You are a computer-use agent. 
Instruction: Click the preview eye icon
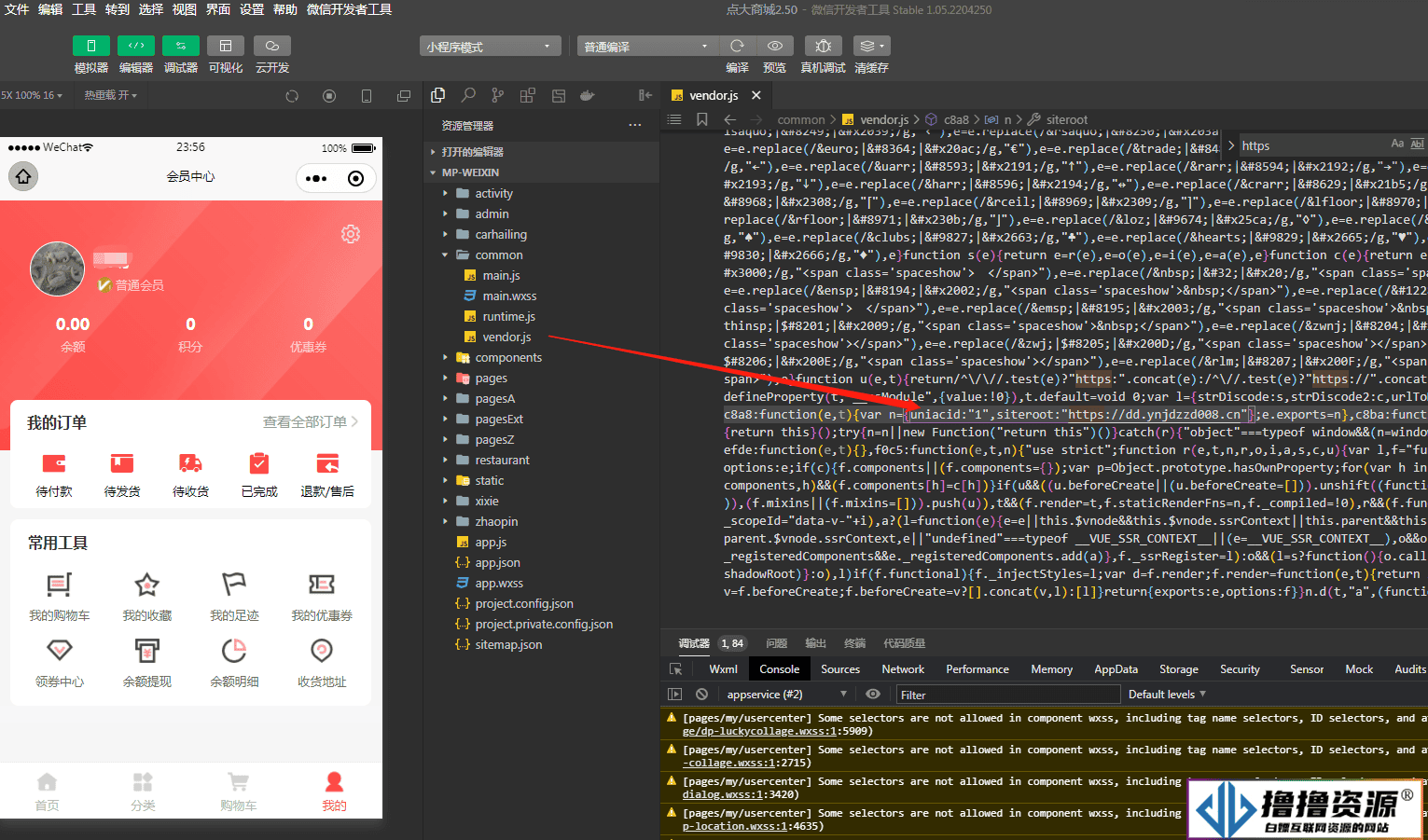pos(774,46)
